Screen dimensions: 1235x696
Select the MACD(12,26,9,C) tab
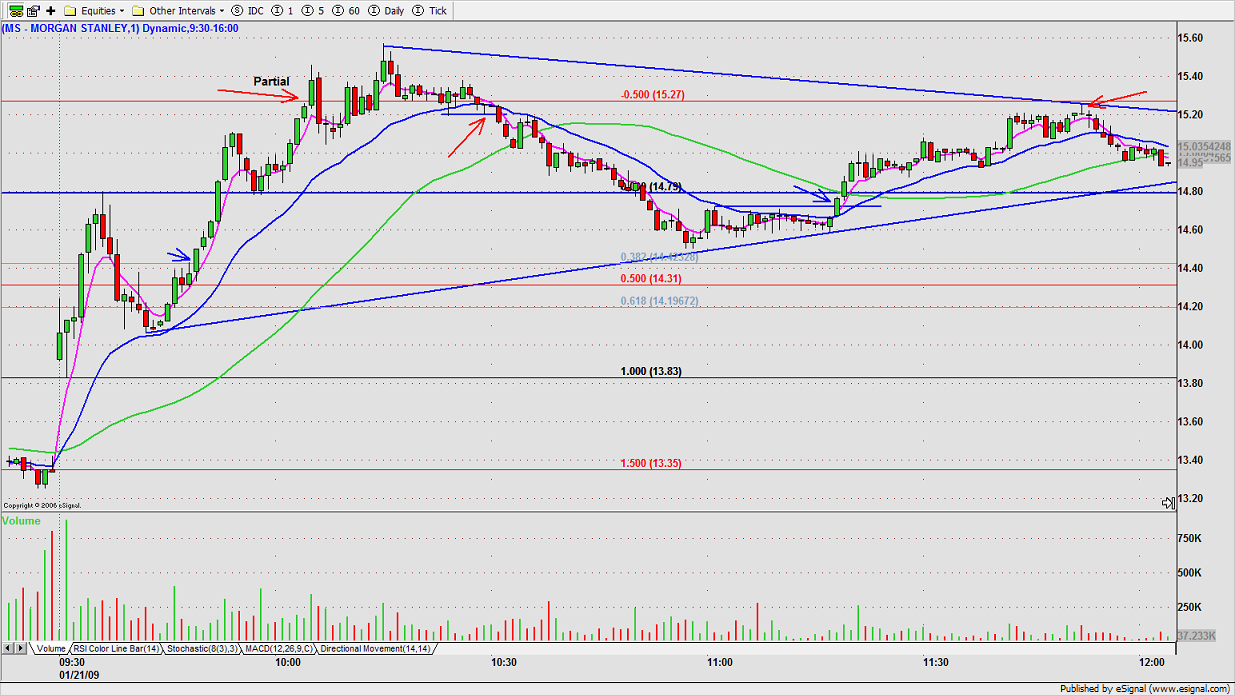(x=278, y=649)
